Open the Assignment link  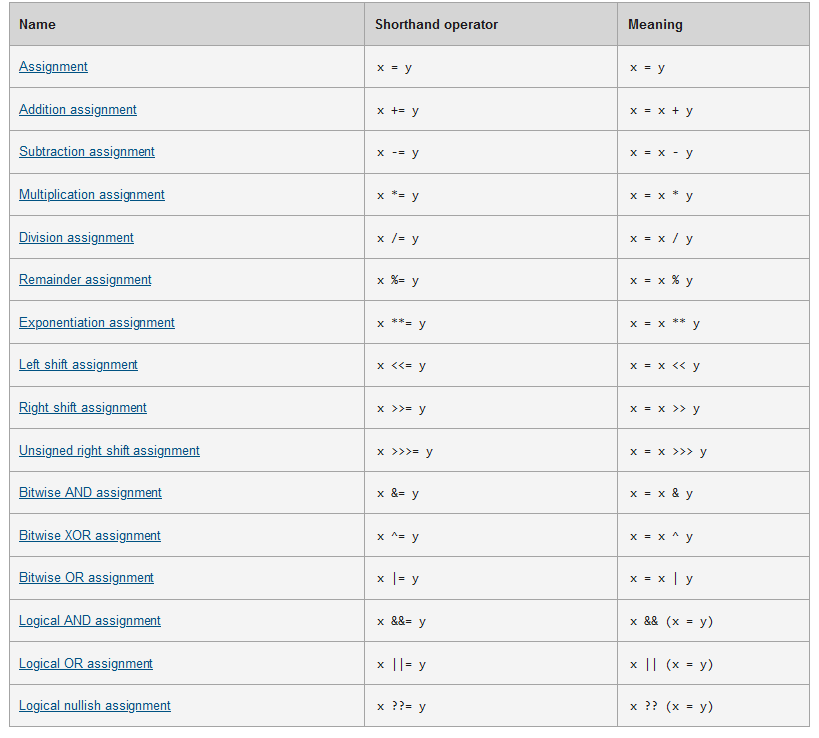[53, 67]
